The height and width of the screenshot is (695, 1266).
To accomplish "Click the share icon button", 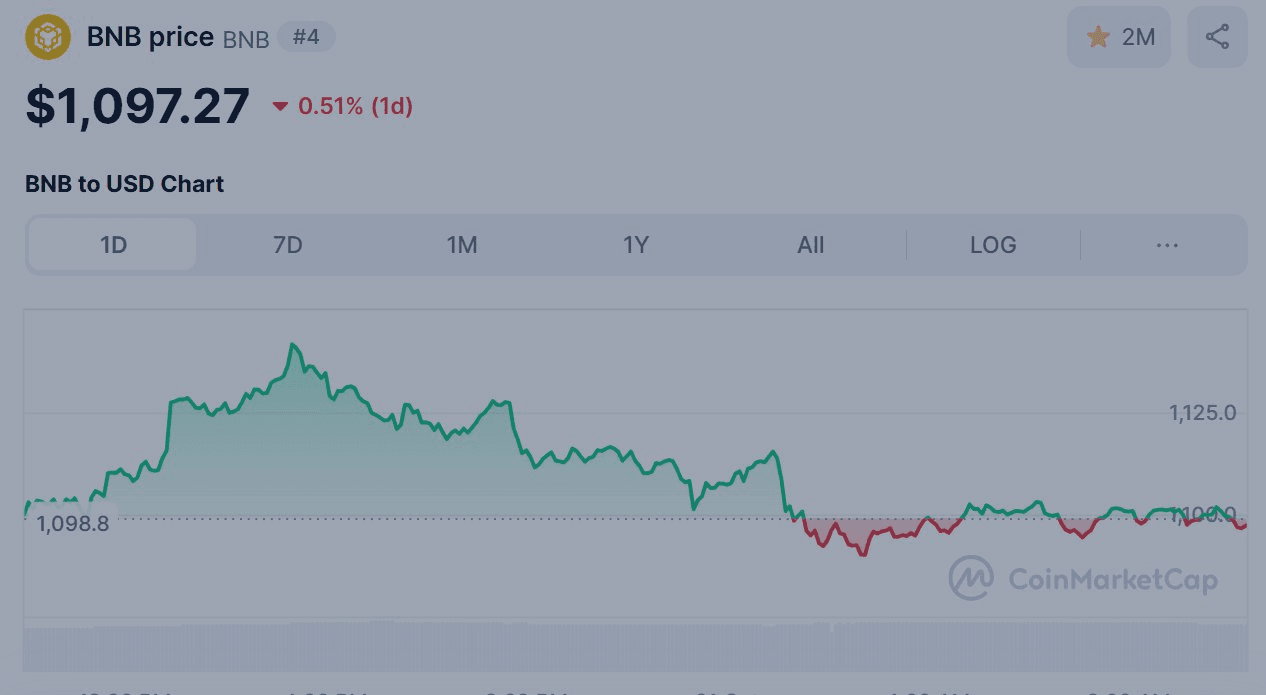I will 1217,38.
